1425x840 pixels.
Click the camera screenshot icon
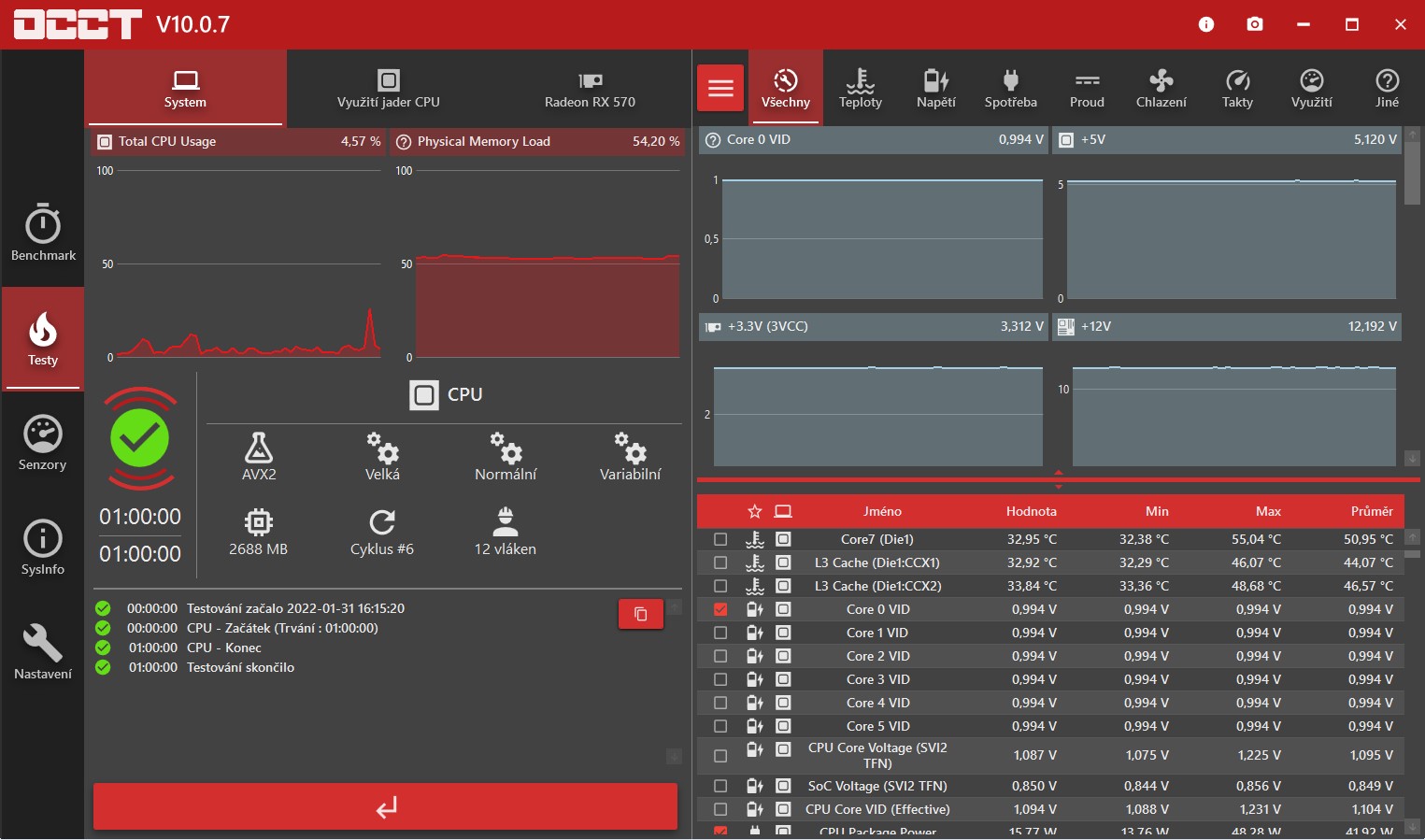(1254, 24)
